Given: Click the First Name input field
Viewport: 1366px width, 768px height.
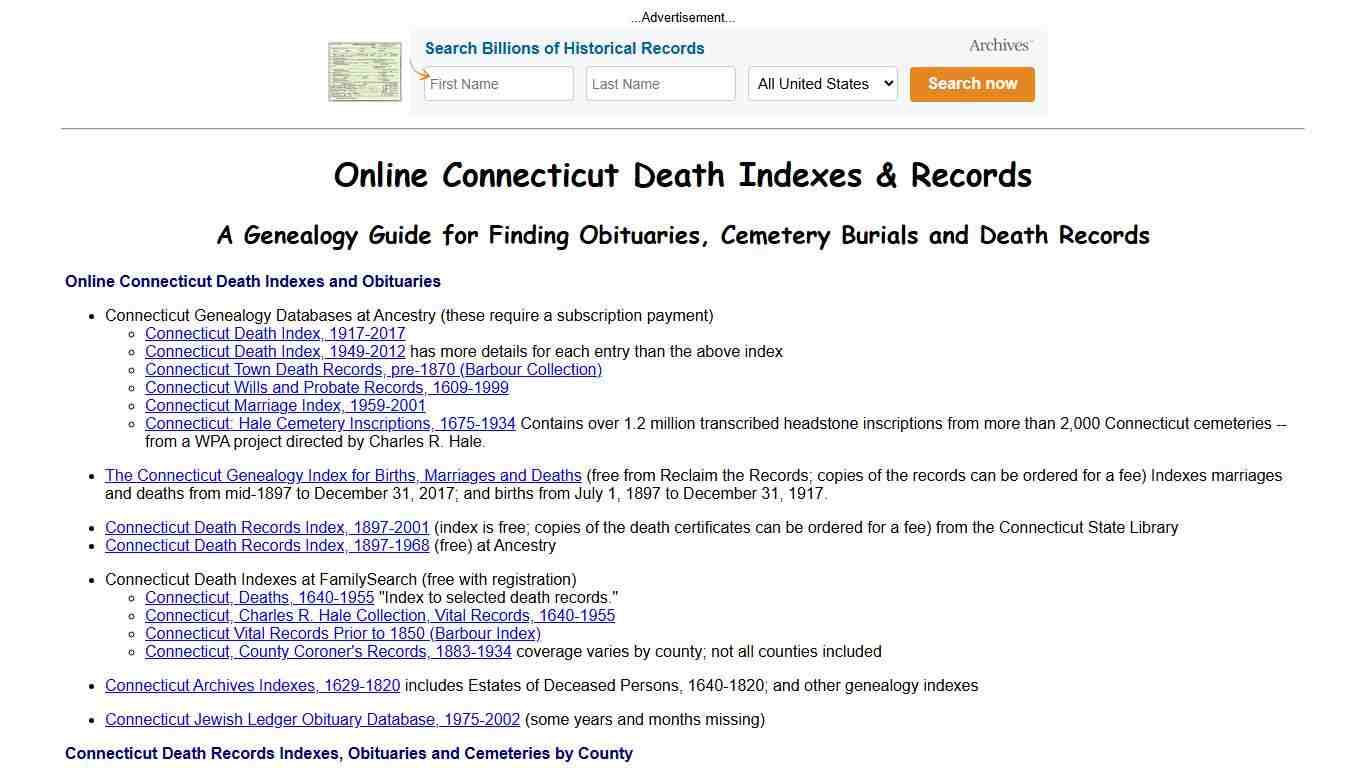Looking at the screenshot, I should [x=498, y=84].
